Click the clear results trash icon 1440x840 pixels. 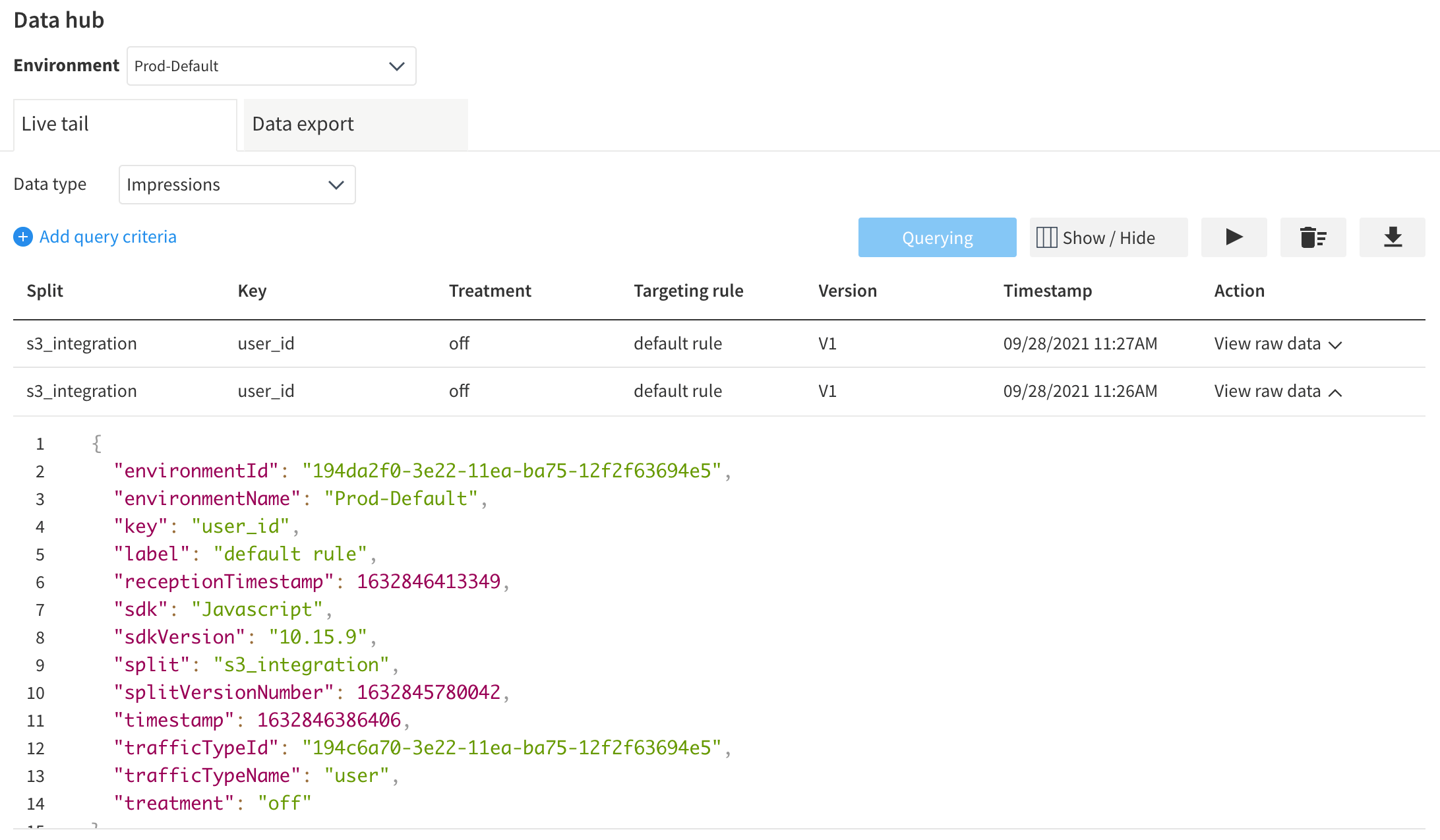point(1313,237)
